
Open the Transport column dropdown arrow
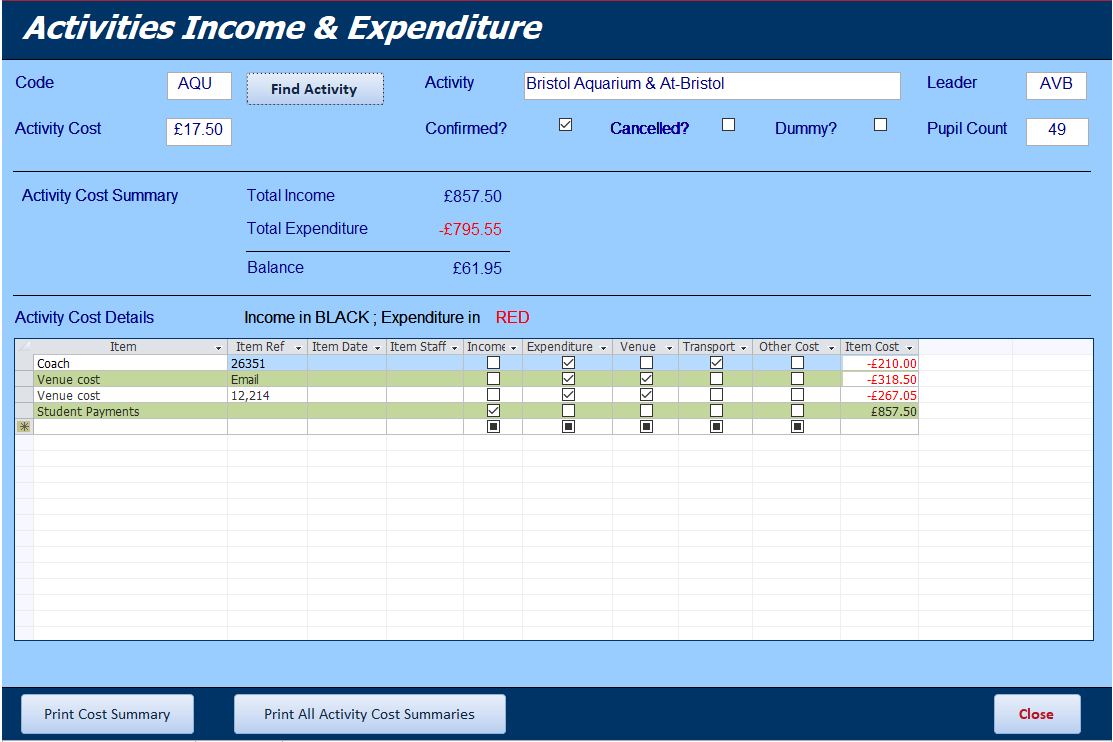click(x=744, y=347)
